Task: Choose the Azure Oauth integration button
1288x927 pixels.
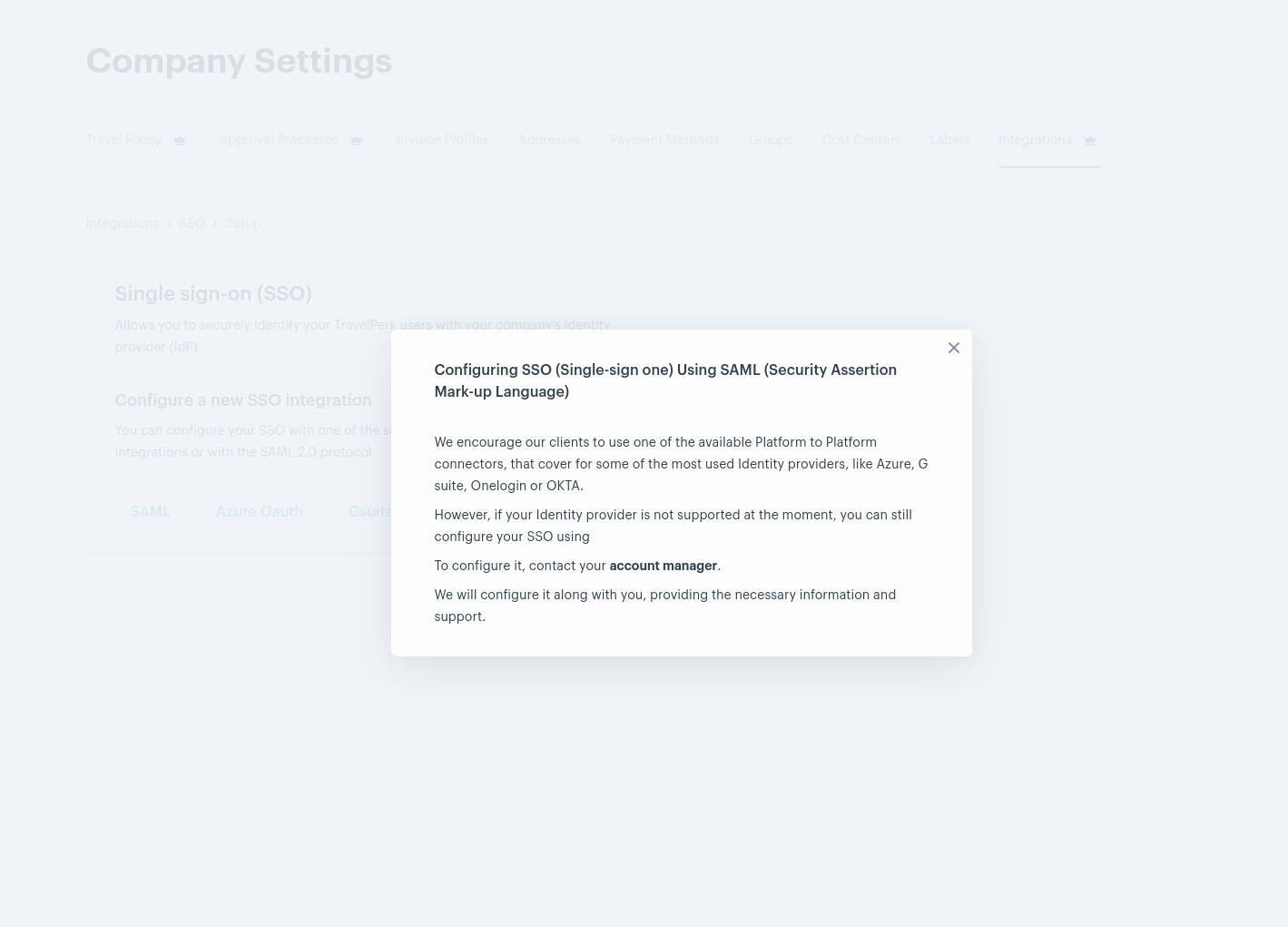Action: (260, 511)
